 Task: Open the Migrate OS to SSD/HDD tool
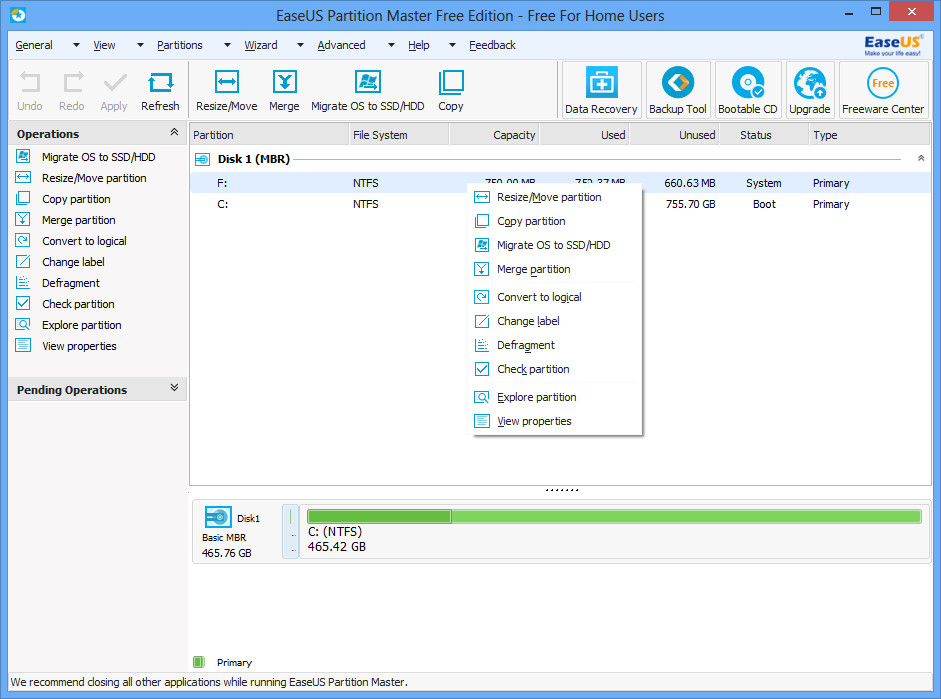367,89
